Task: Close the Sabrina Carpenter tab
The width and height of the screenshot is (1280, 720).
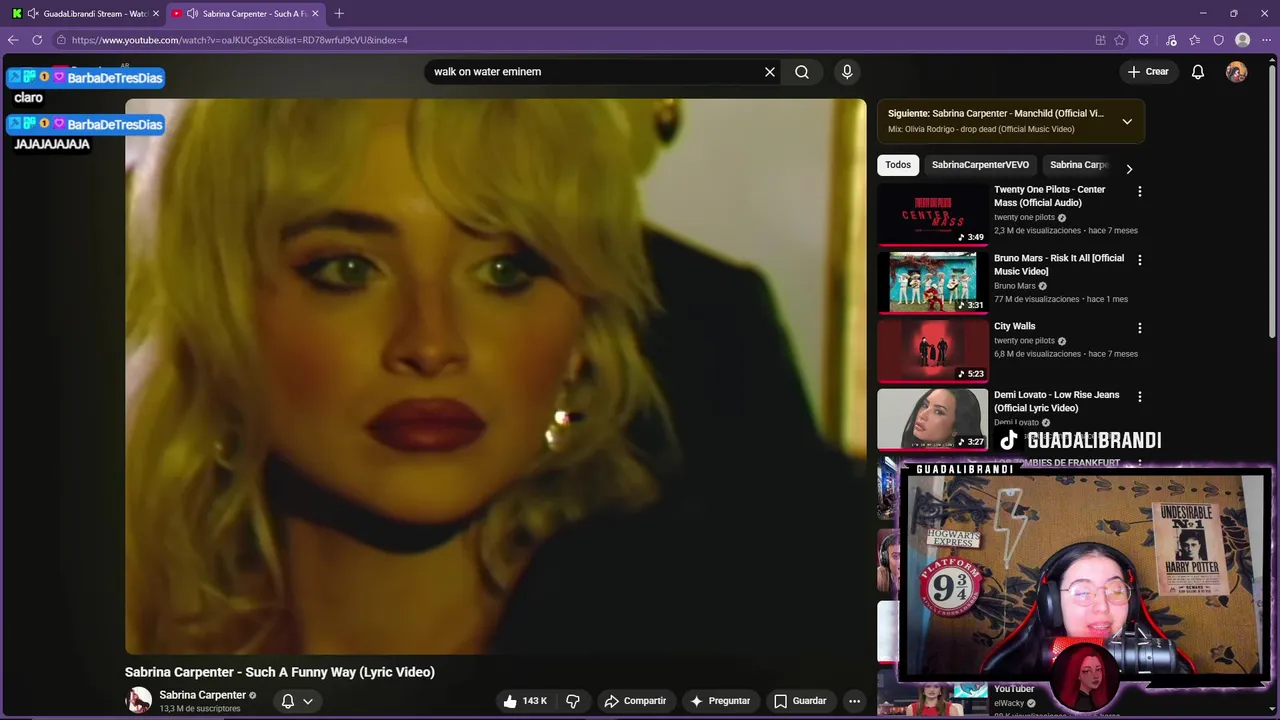Action: click(315, 13)
